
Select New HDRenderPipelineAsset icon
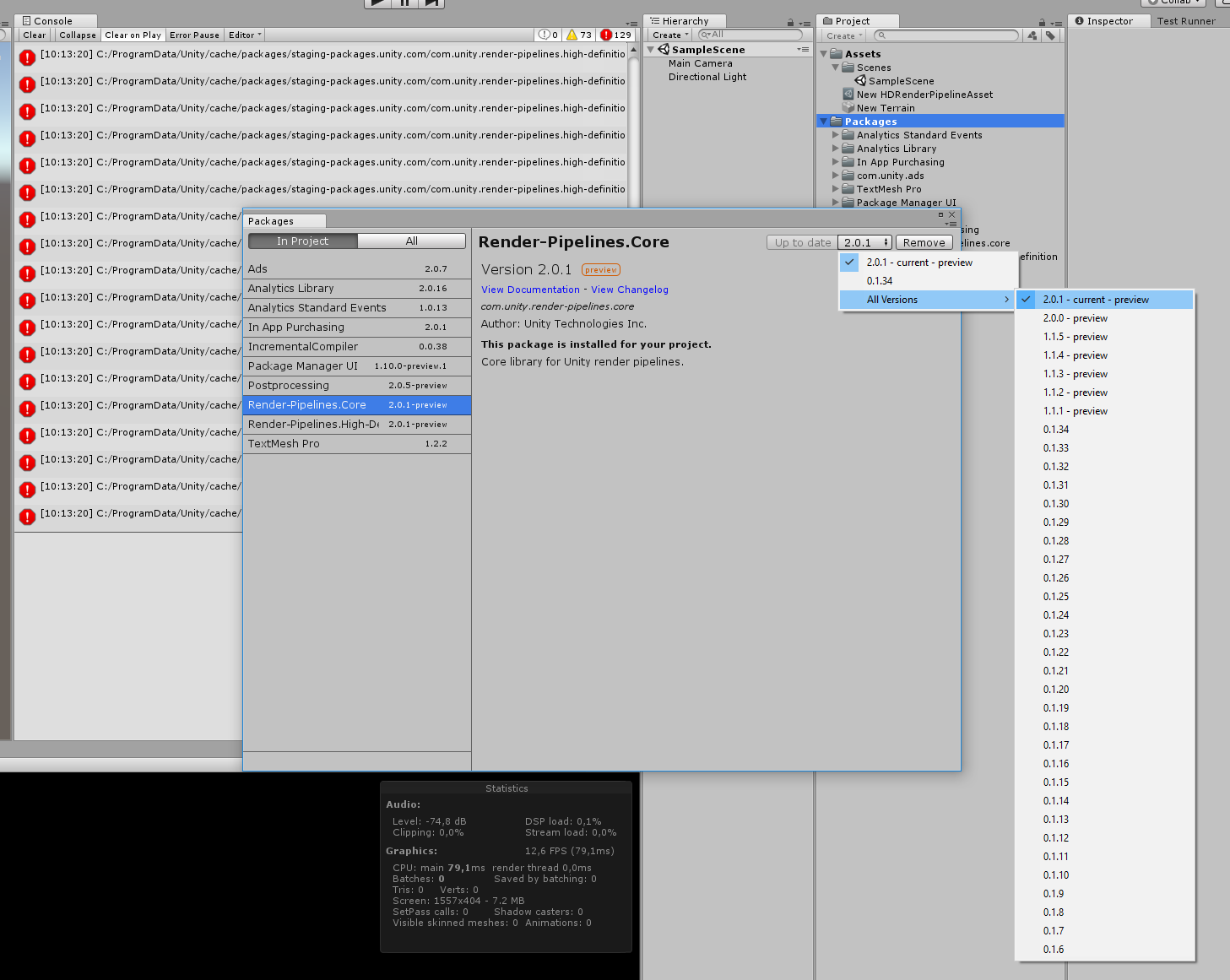848,94
